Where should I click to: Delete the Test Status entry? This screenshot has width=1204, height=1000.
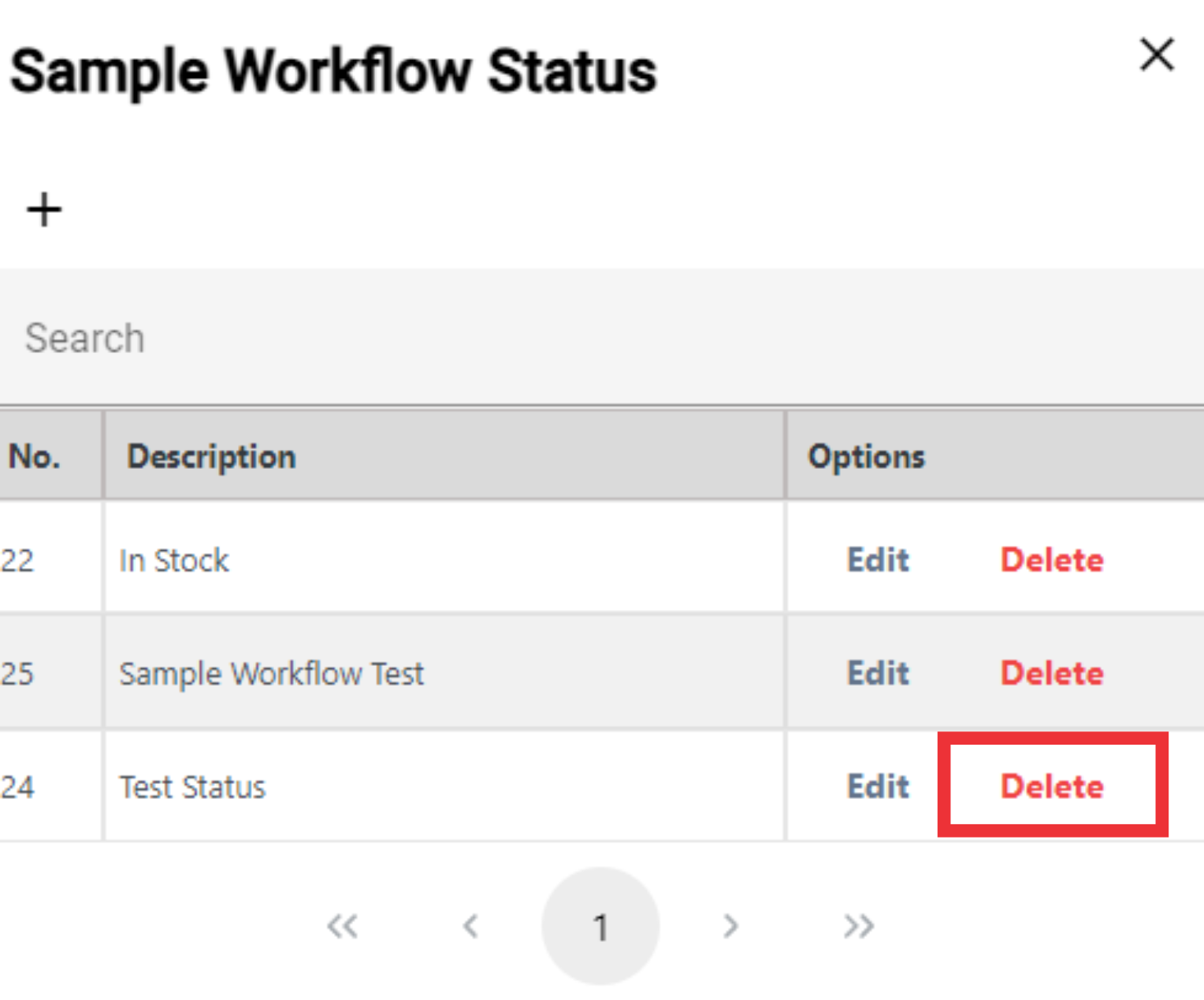1052,786
